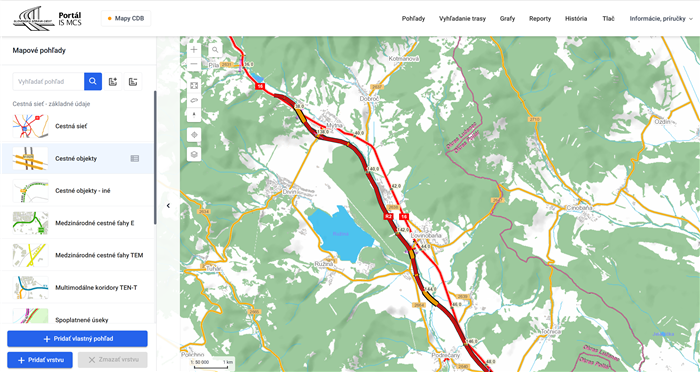Screen dimensions: 700x372
Task: Collapse the left sidebar panel arrow
Action: (168, 206)
